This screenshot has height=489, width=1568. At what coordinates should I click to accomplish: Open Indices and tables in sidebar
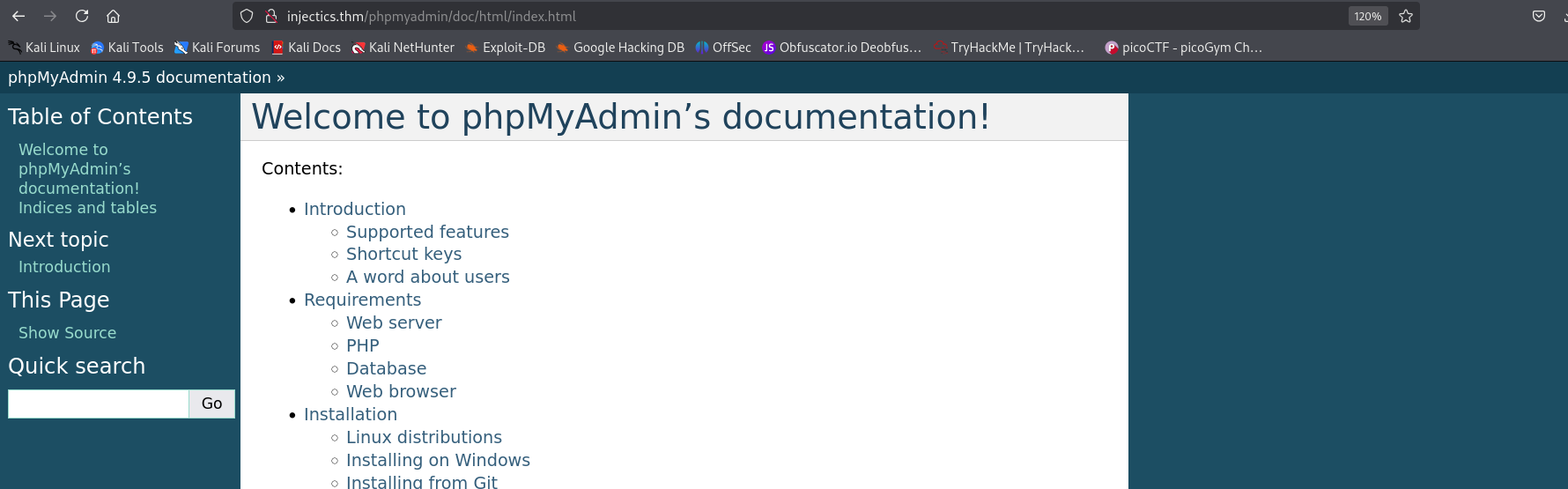pos(87,208)
